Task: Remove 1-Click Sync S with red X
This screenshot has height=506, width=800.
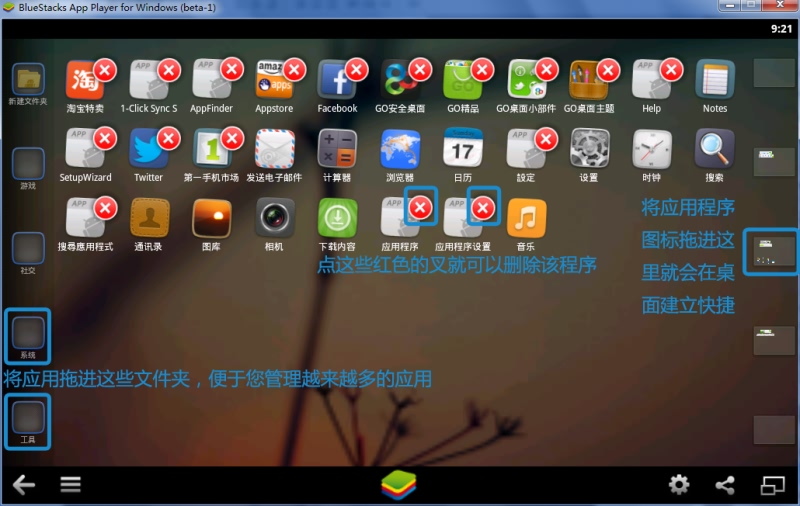Action: pos(169,70)
